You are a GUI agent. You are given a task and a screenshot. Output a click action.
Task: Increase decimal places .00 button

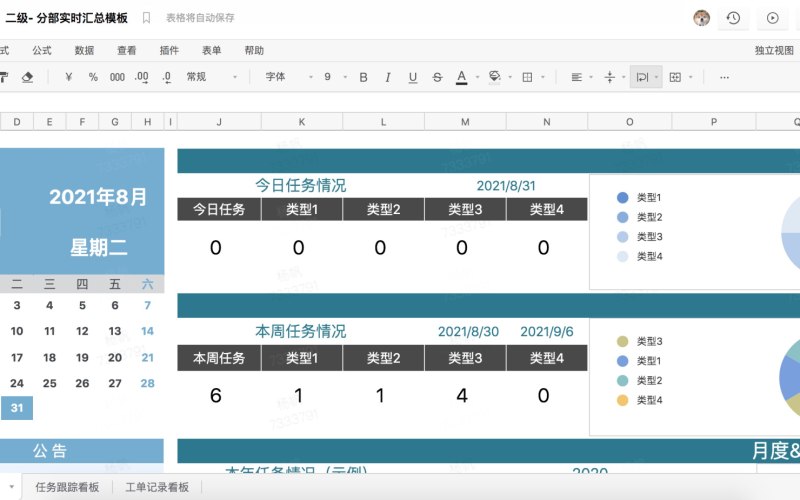point(142,77)
